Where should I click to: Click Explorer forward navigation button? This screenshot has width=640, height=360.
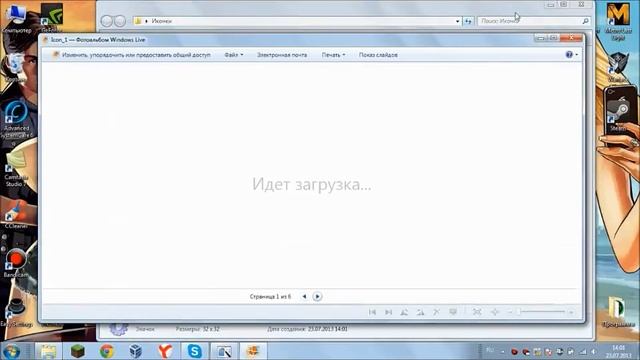point(120,21)
